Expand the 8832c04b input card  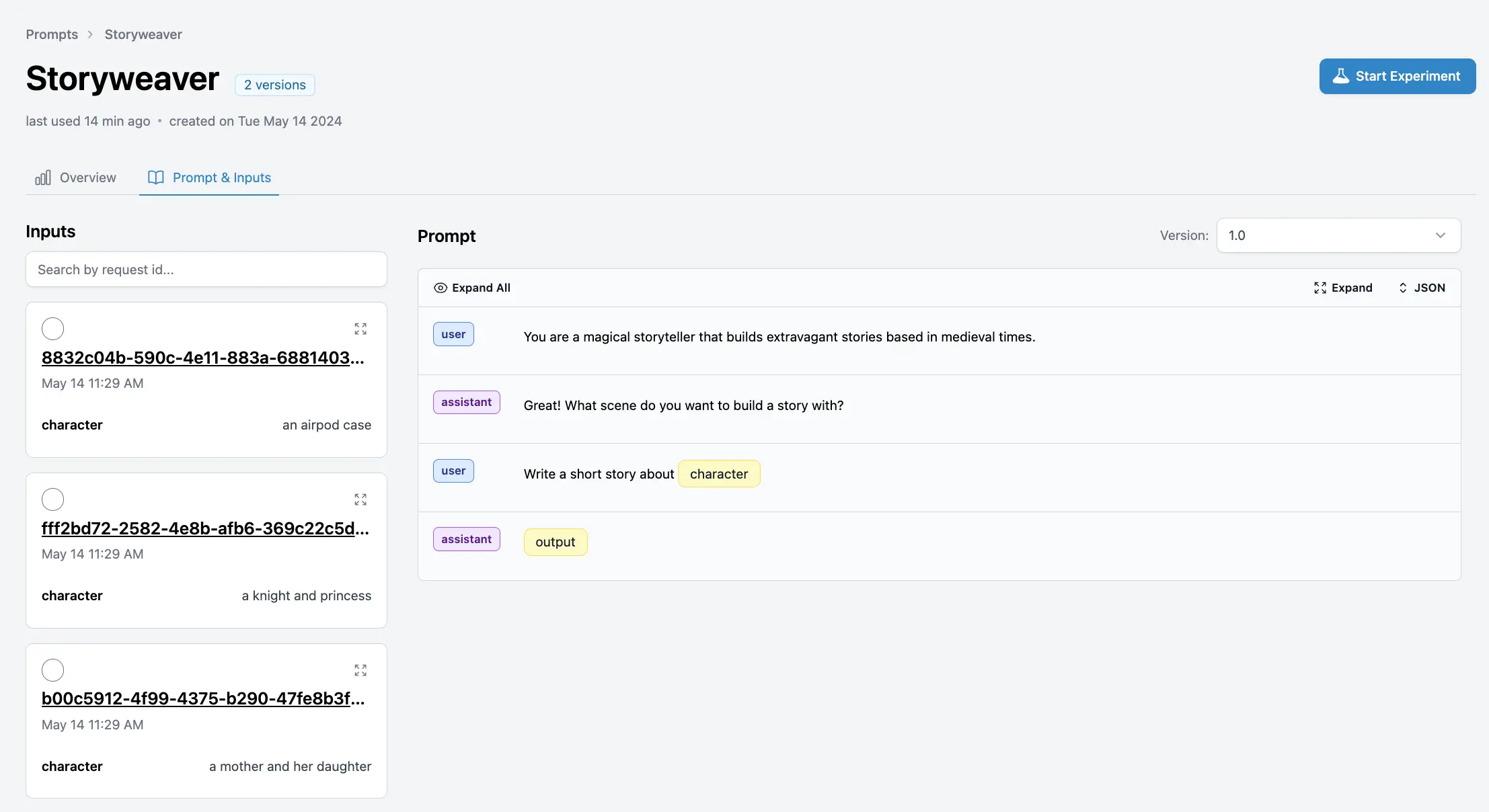360,329
